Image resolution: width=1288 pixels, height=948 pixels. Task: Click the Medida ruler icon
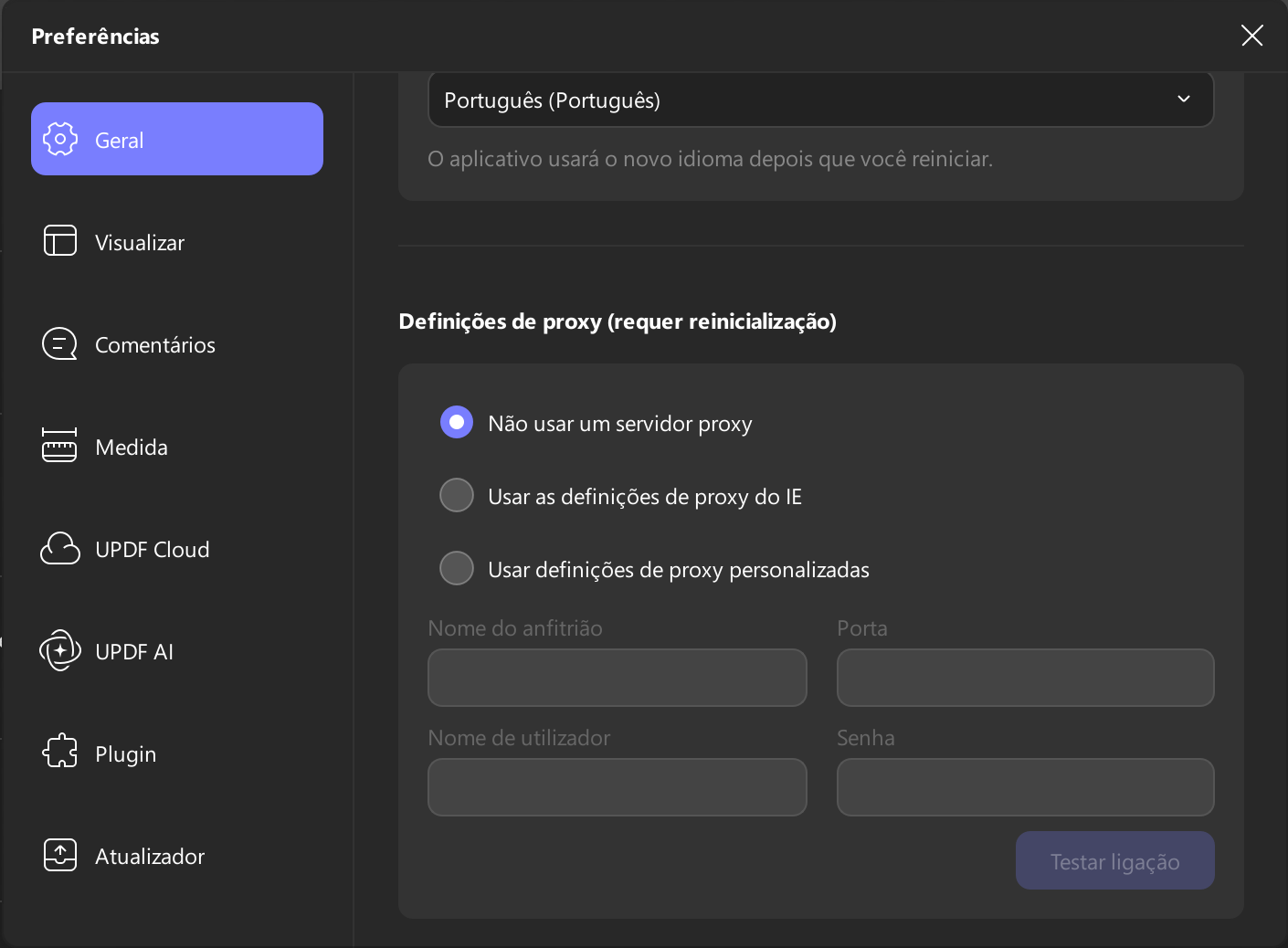60,446
